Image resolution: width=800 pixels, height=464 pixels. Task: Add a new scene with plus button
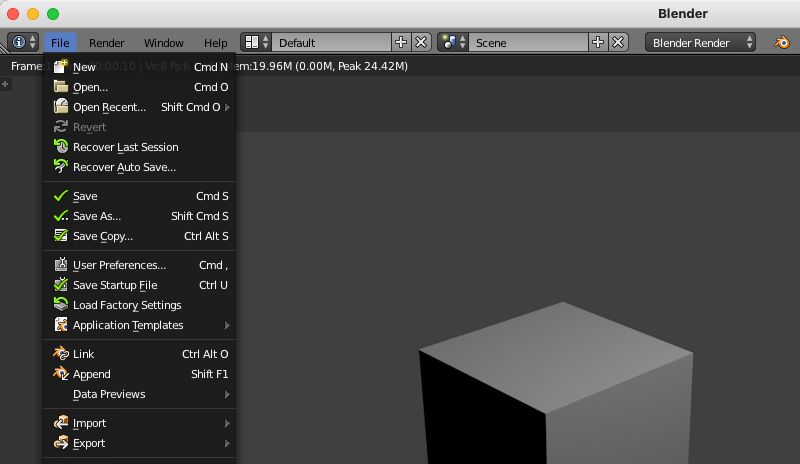point(598,42)
